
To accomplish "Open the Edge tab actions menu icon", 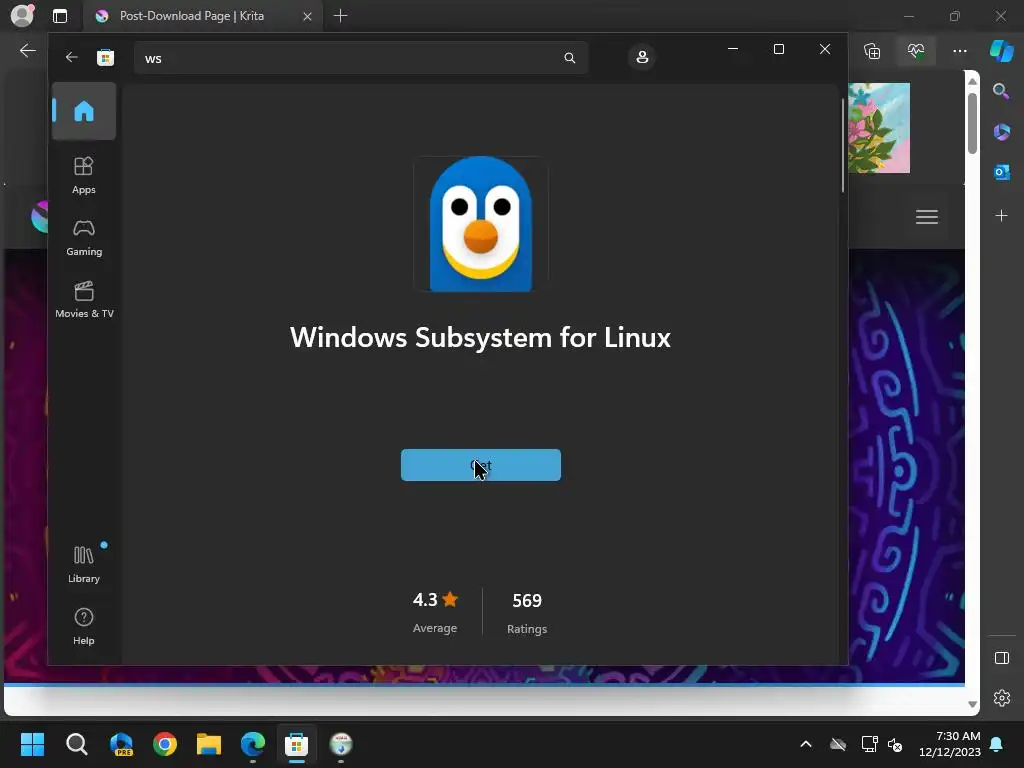I will (x=60, y=16).
